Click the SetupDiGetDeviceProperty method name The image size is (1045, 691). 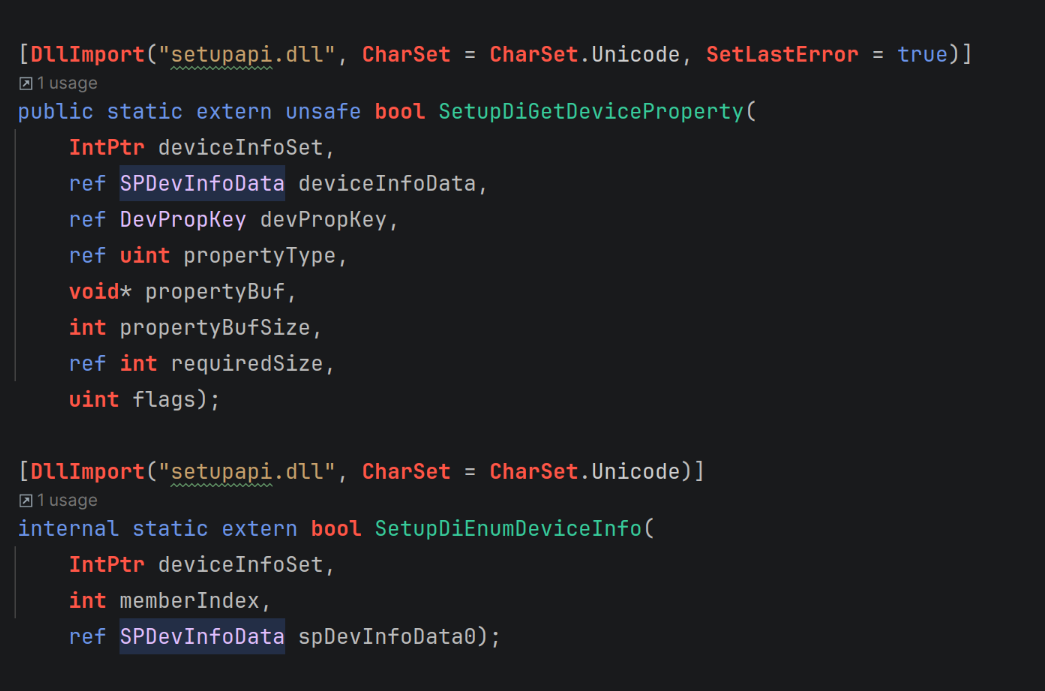[x=591, y=111]
